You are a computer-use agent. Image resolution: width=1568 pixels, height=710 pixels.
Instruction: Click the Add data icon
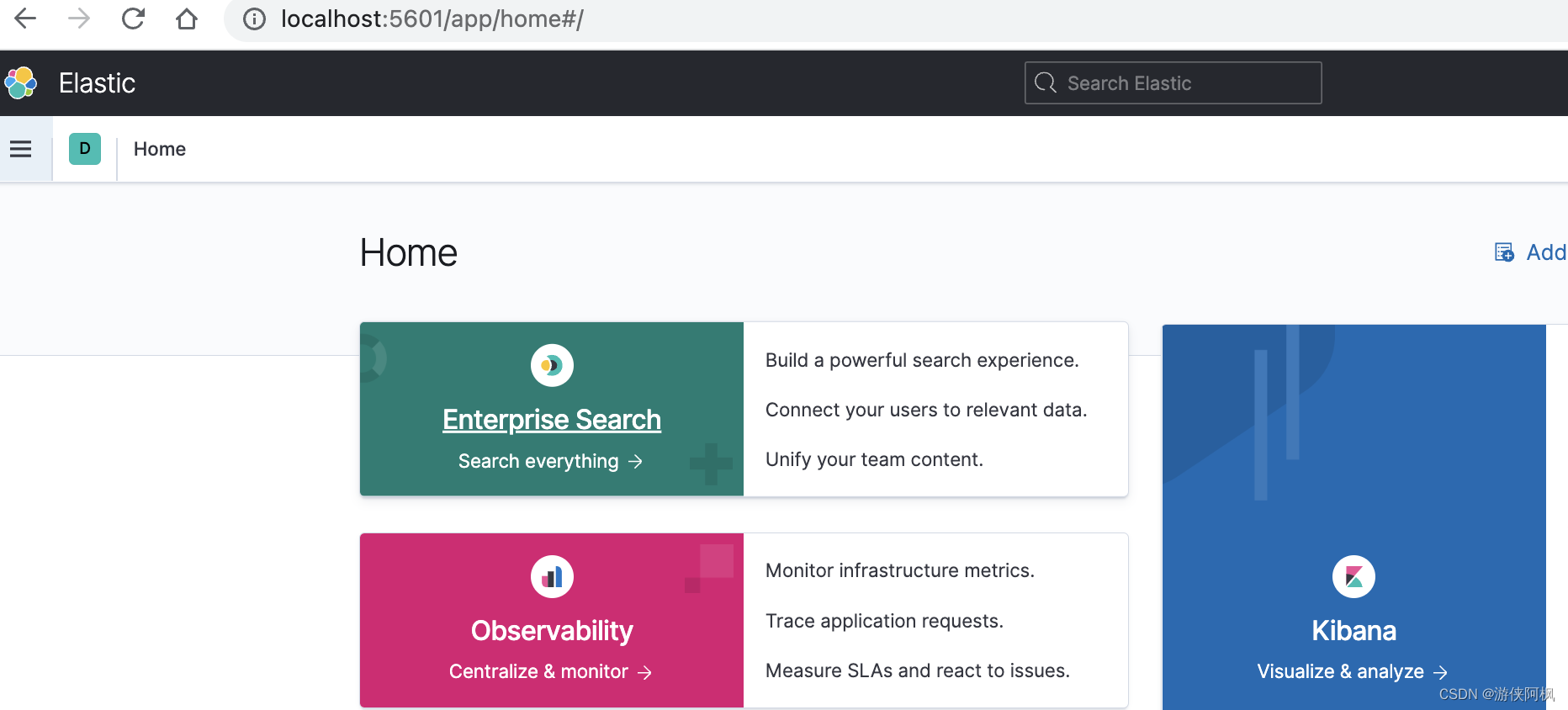tap(1504, 252)
